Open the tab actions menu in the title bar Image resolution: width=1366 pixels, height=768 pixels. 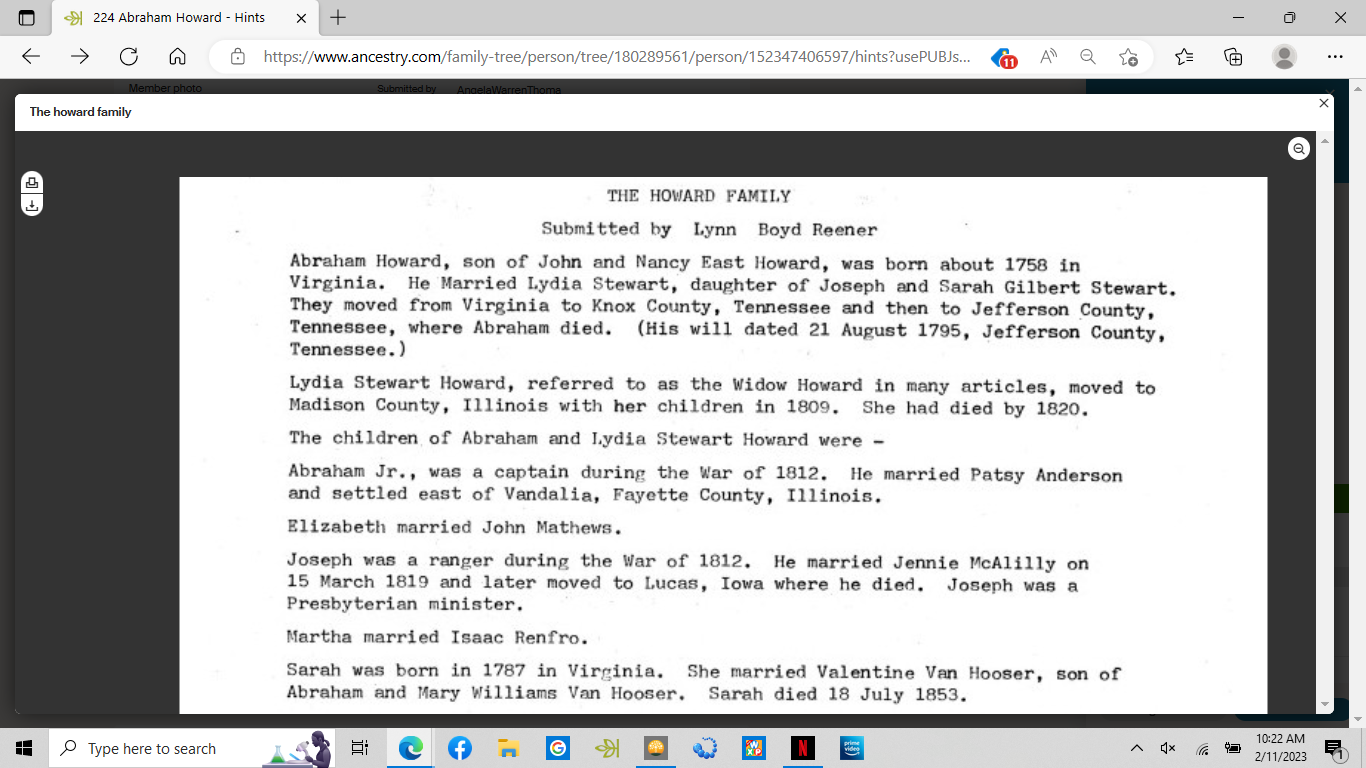[26, 17]
